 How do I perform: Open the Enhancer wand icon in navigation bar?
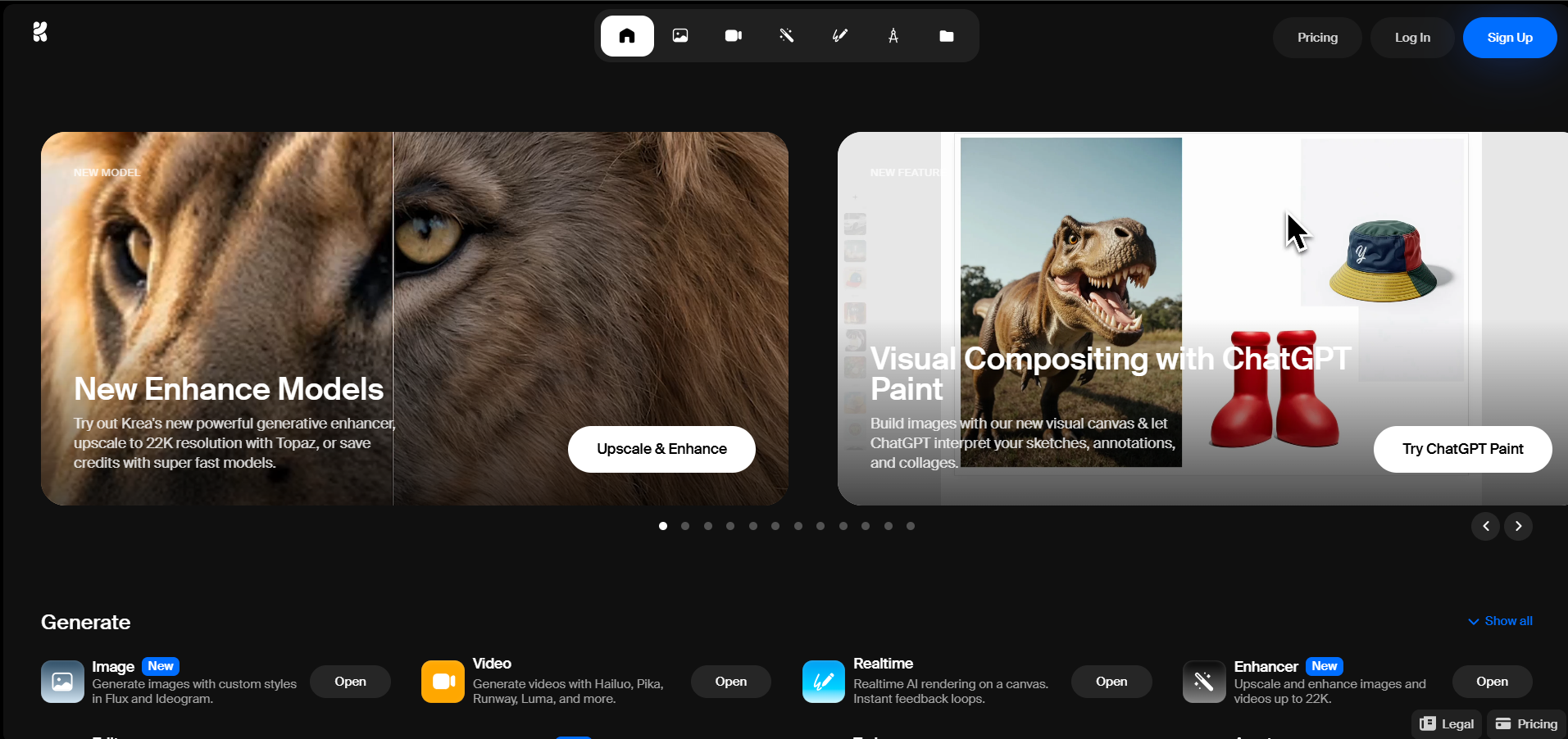point(787,36)
